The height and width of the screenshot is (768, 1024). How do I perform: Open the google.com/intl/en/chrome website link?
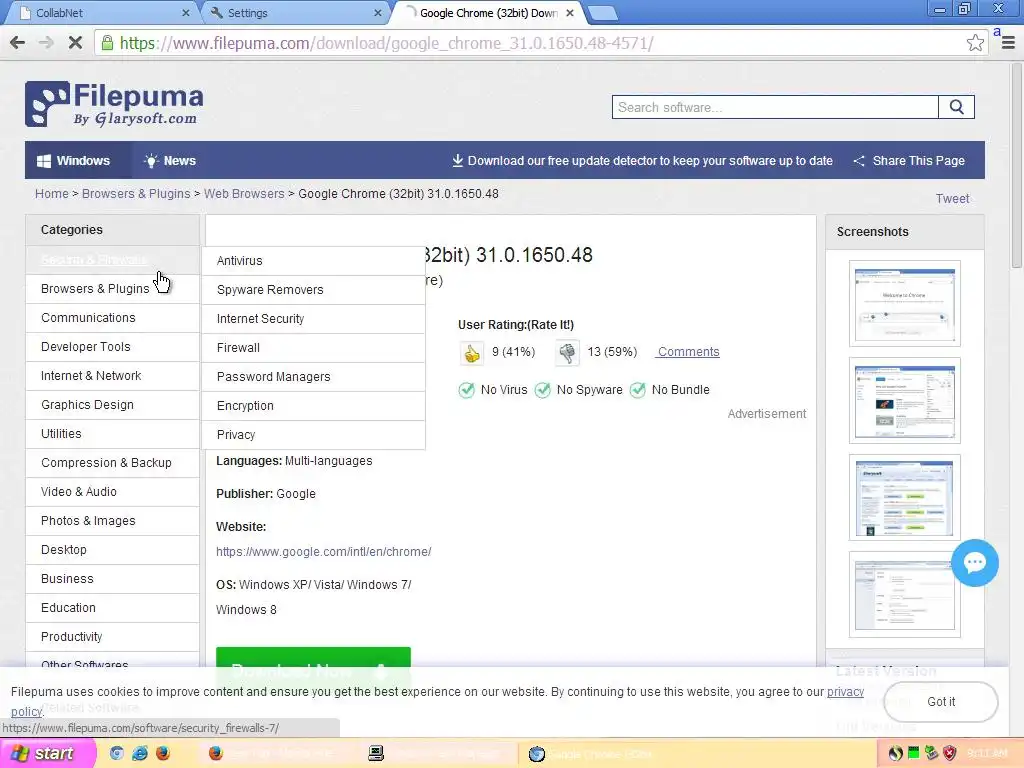coord(323,552)
